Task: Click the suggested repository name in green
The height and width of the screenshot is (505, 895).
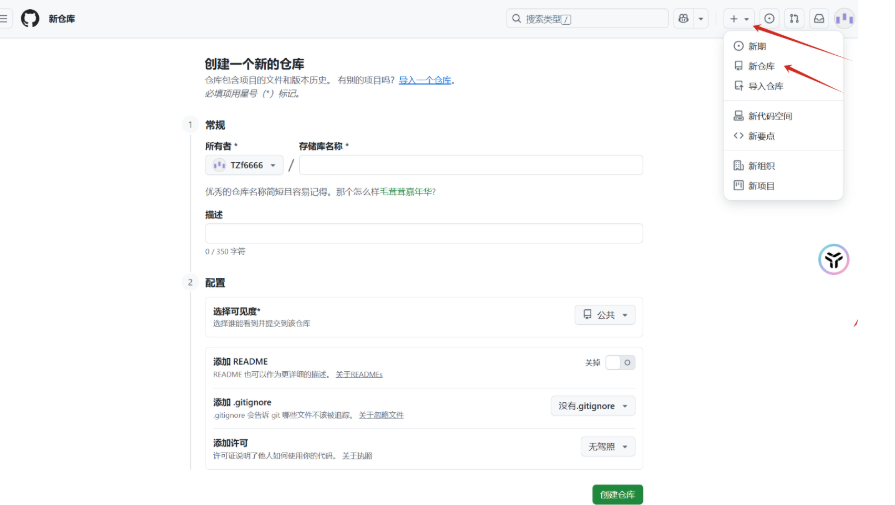Action: pyautogui.click(x=406, y=192)
